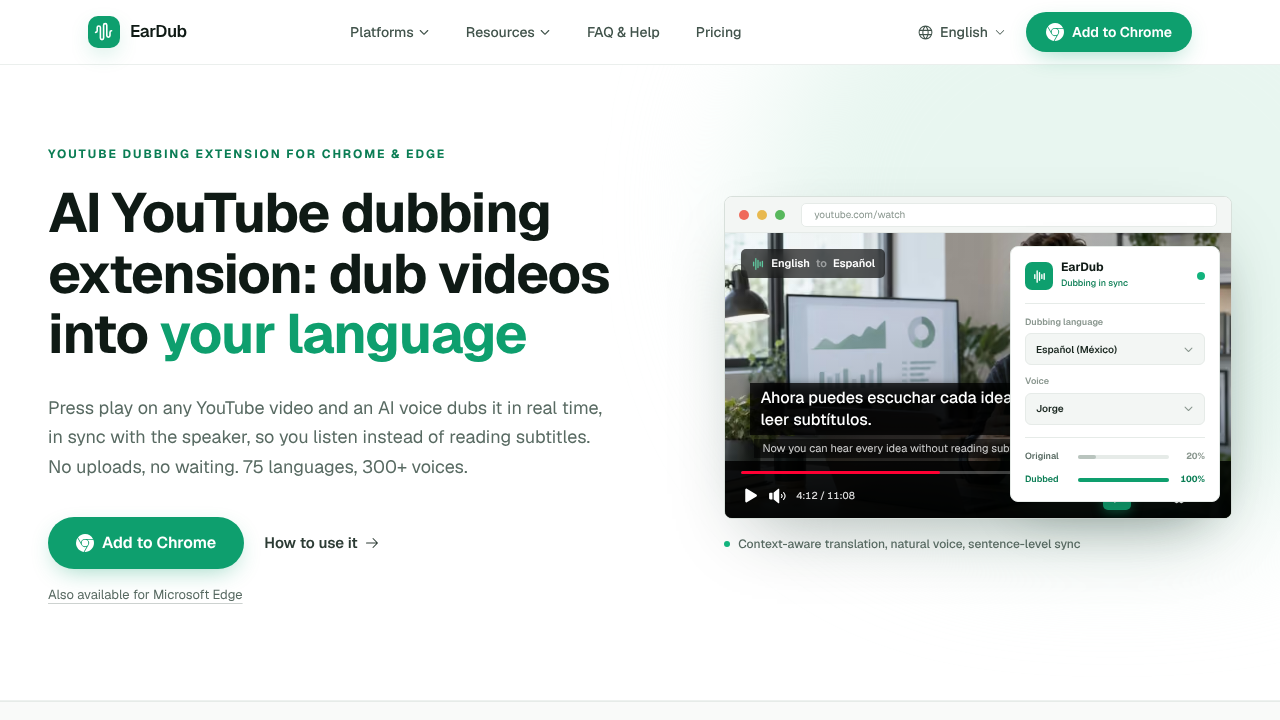Open the Español (México) dubbing language dropdown
Screen dimensions: 1280x720
(x=1115, y=349)
